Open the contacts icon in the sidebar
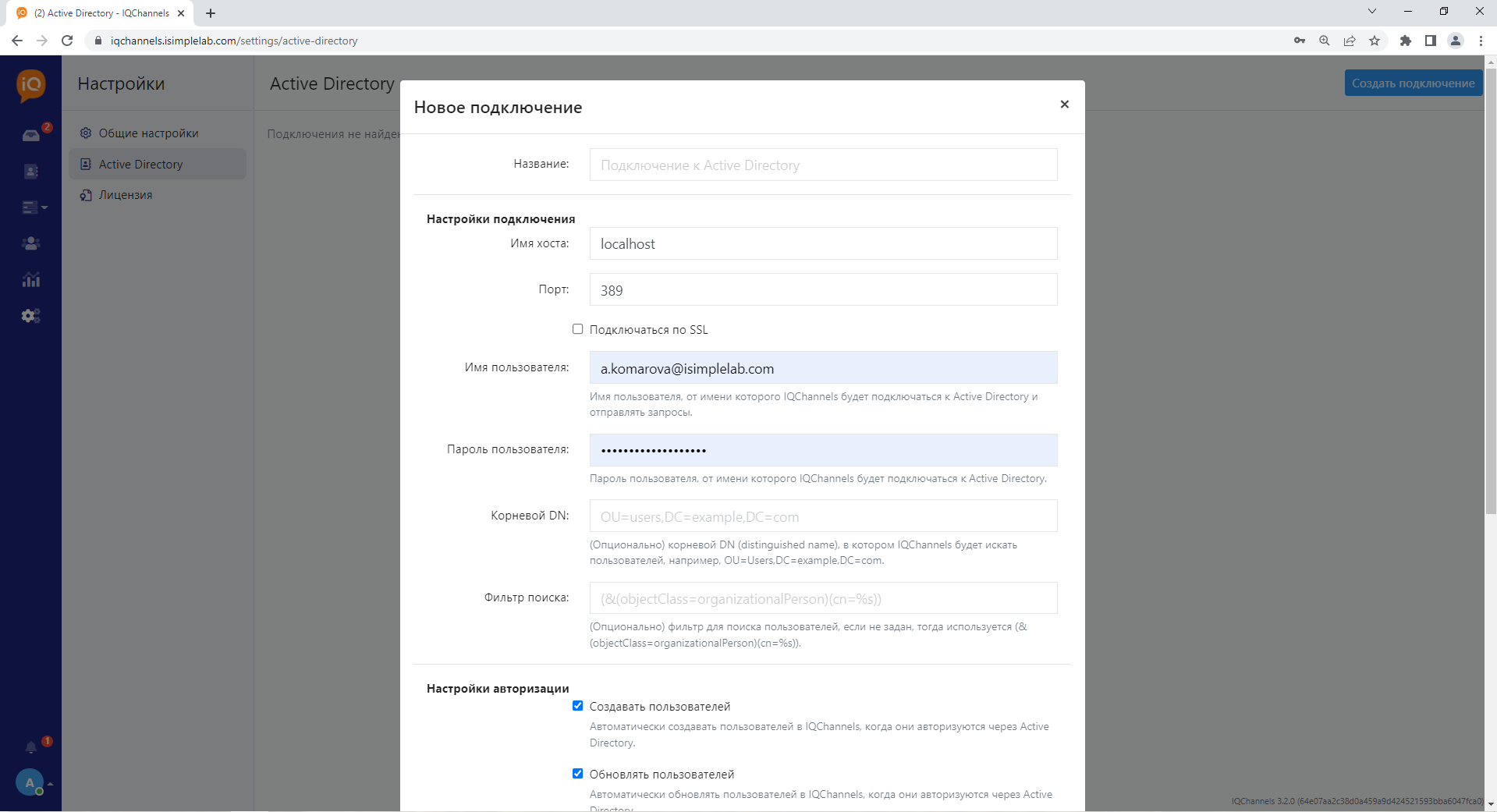Image resolution: width=1497 pixels, height=812 pixels. tap(31, 172)
